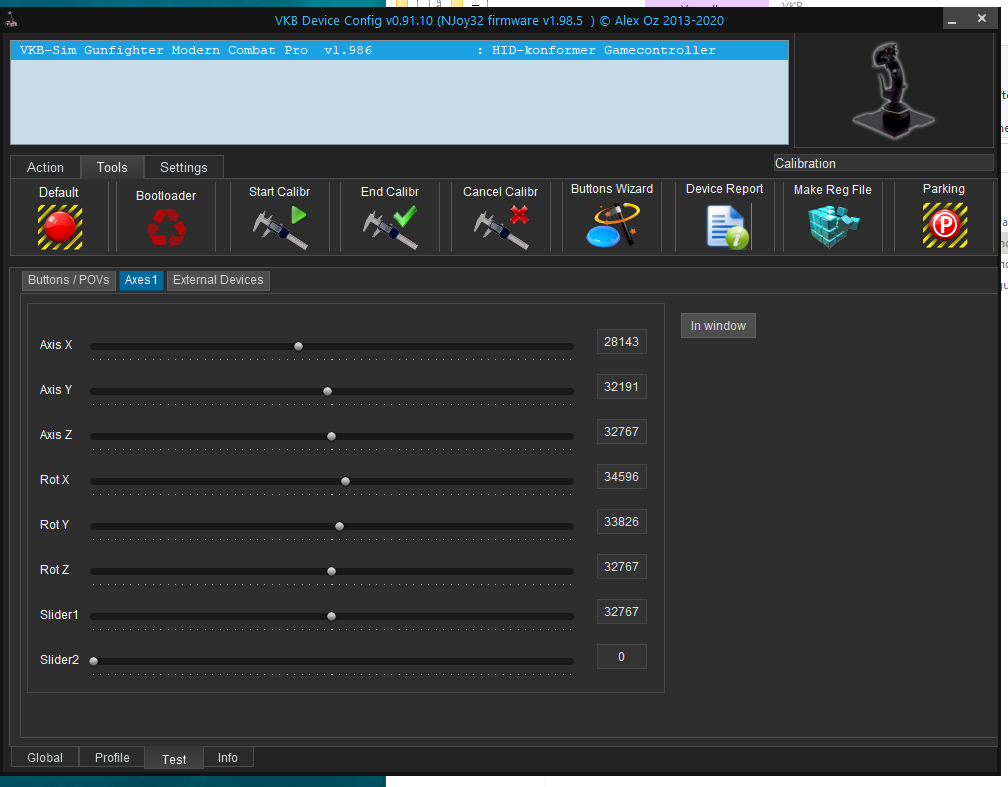Screen dimensions: 1008x787
Task: Click the joystick device image
Action: [x=894, y=91]
